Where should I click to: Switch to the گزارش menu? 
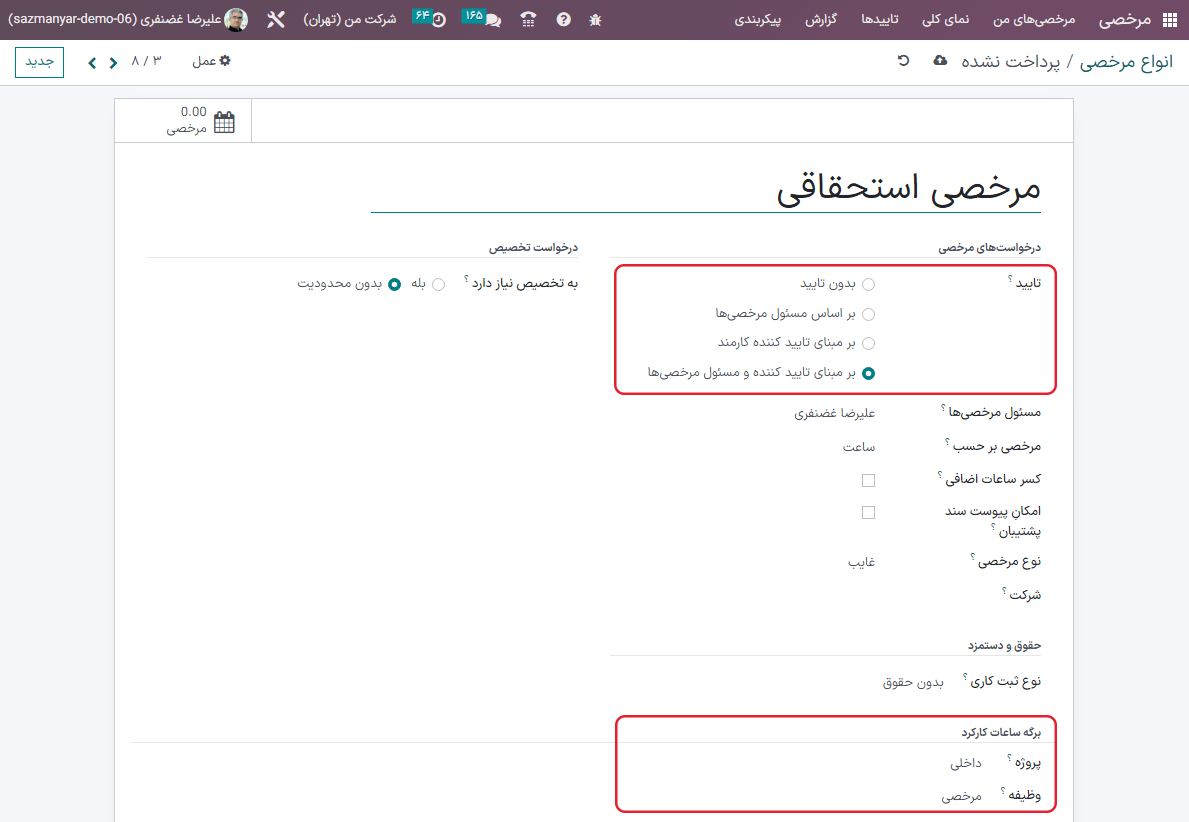(821, 18)
